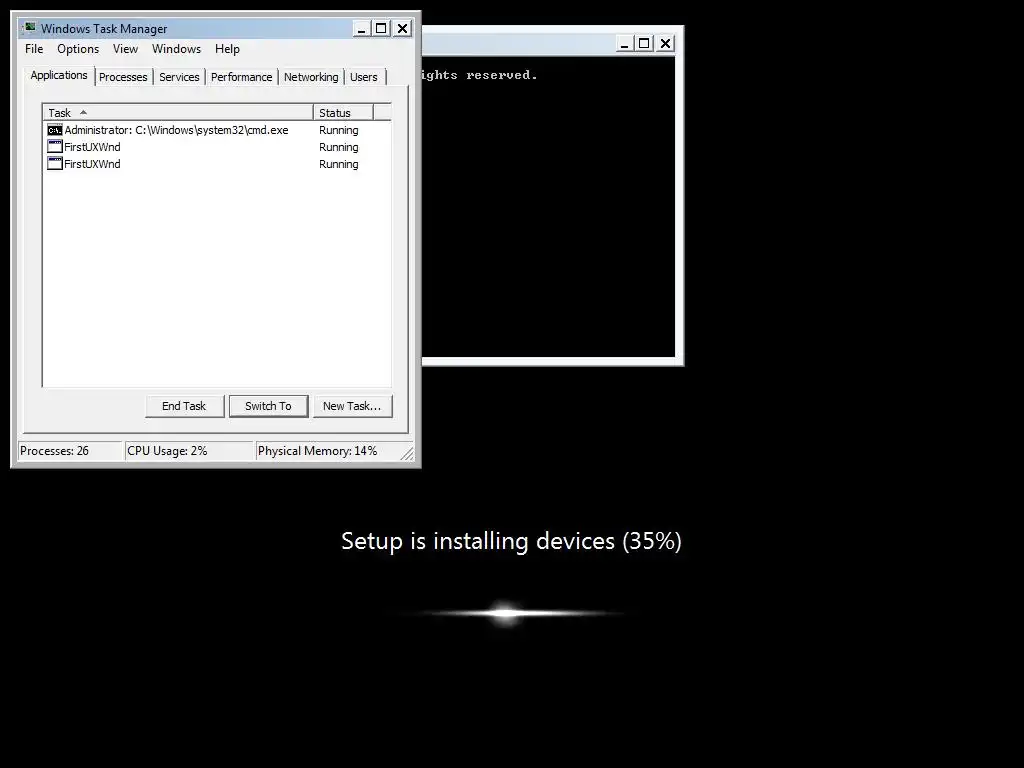
Task: Switch to the Processes tab
Action: [123, 77]
